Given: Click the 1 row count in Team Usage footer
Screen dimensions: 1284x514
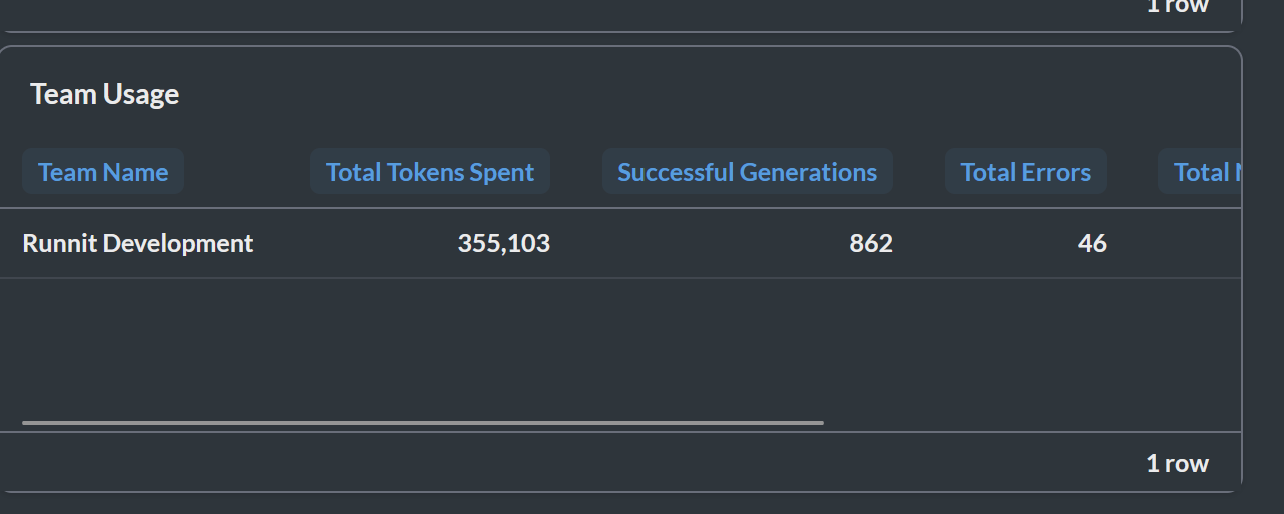Looking at the screenshot, I should pos(1177,463).
